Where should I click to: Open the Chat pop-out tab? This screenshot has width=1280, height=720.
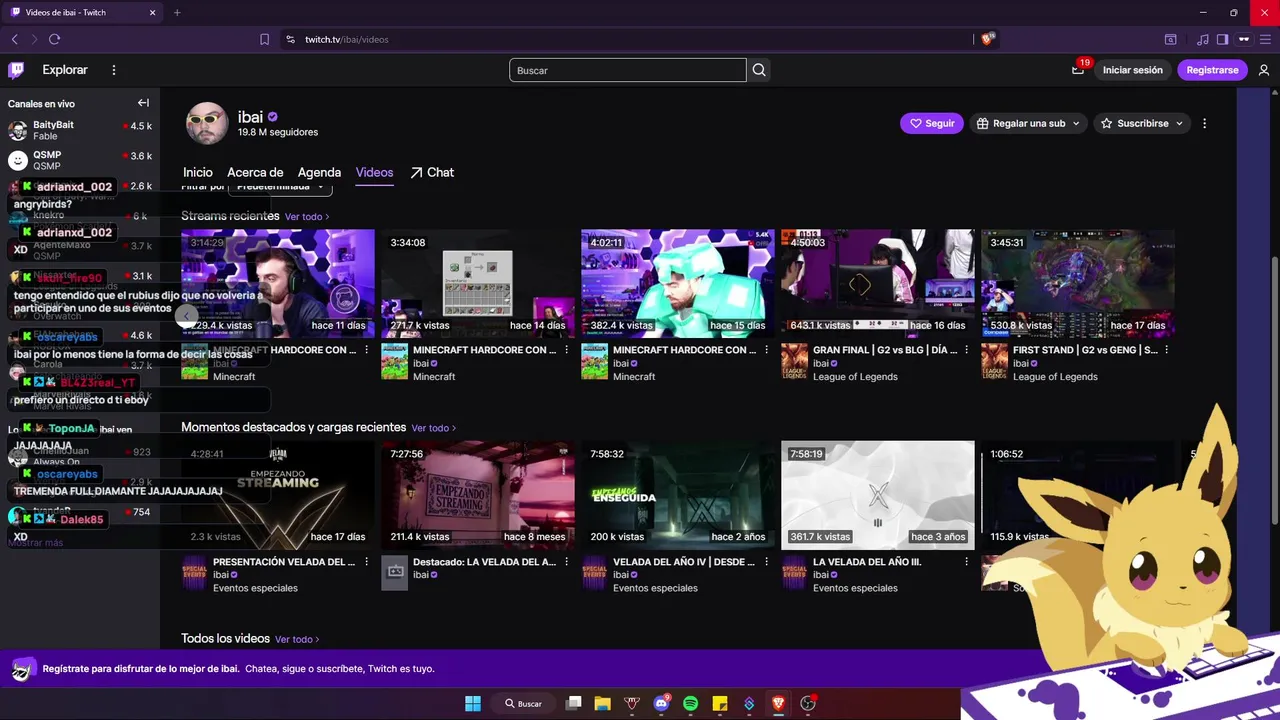tap(432, 172)
